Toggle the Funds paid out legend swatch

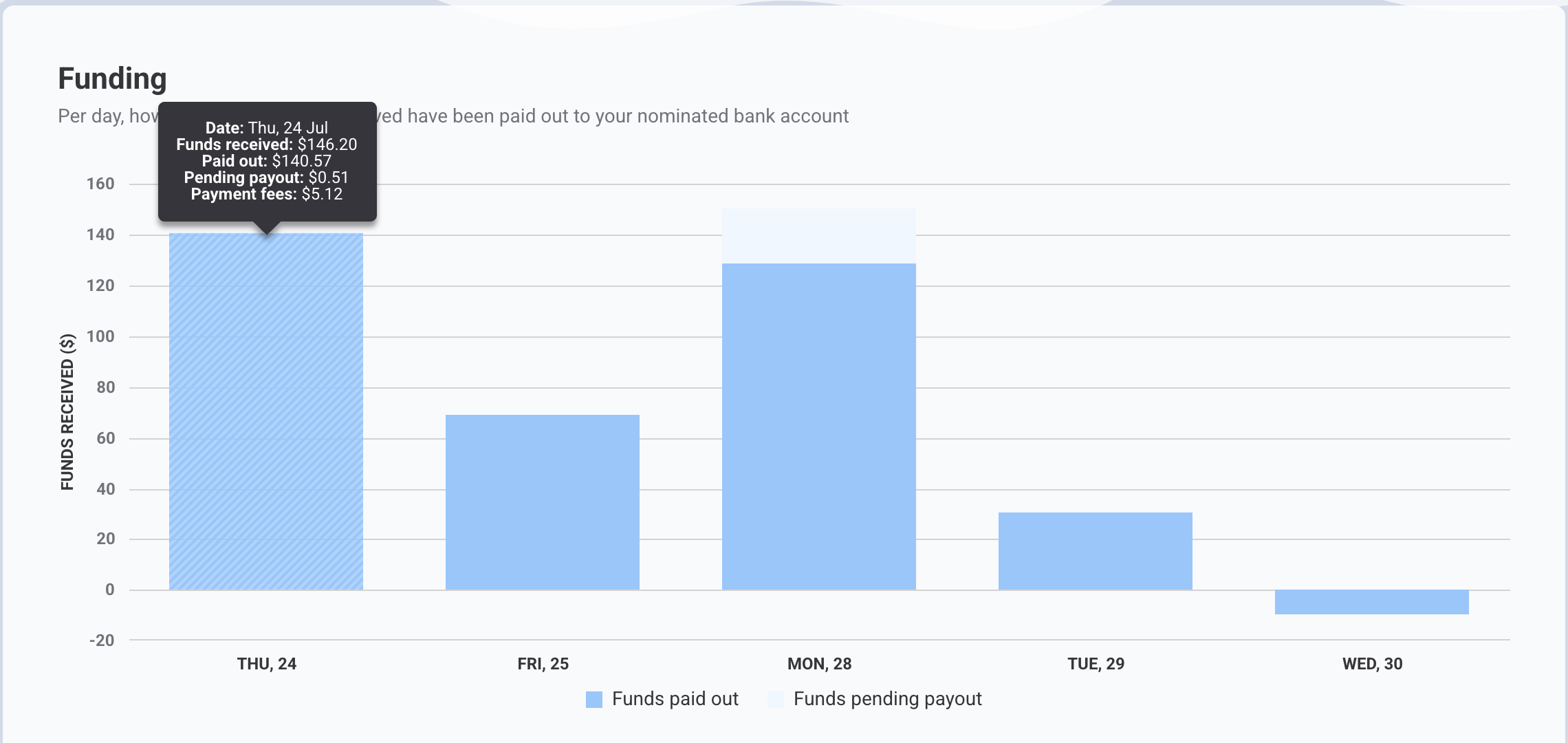[594, 700]
